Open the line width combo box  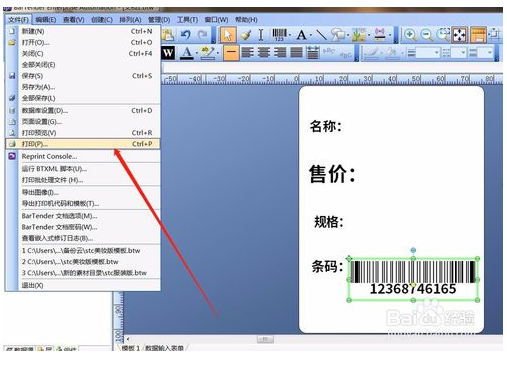(x=428, y=53)
